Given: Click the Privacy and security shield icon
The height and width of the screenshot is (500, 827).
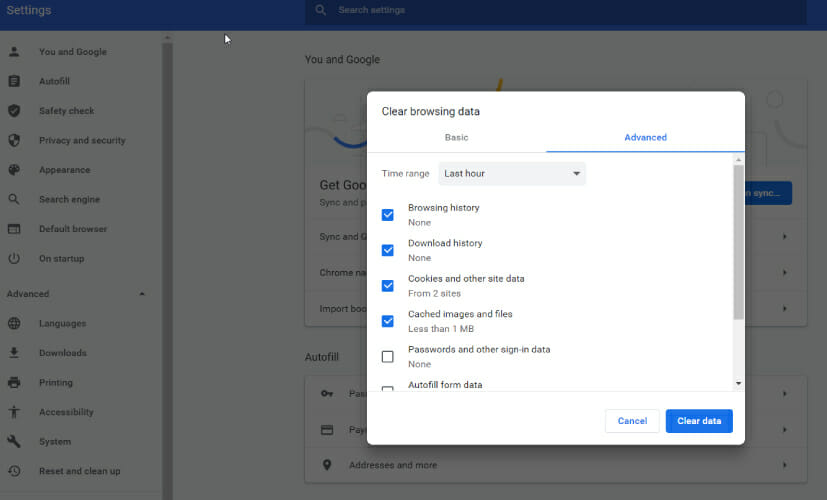Looking at the screenshot, I should pyautogui.click(x=14, y=140).
